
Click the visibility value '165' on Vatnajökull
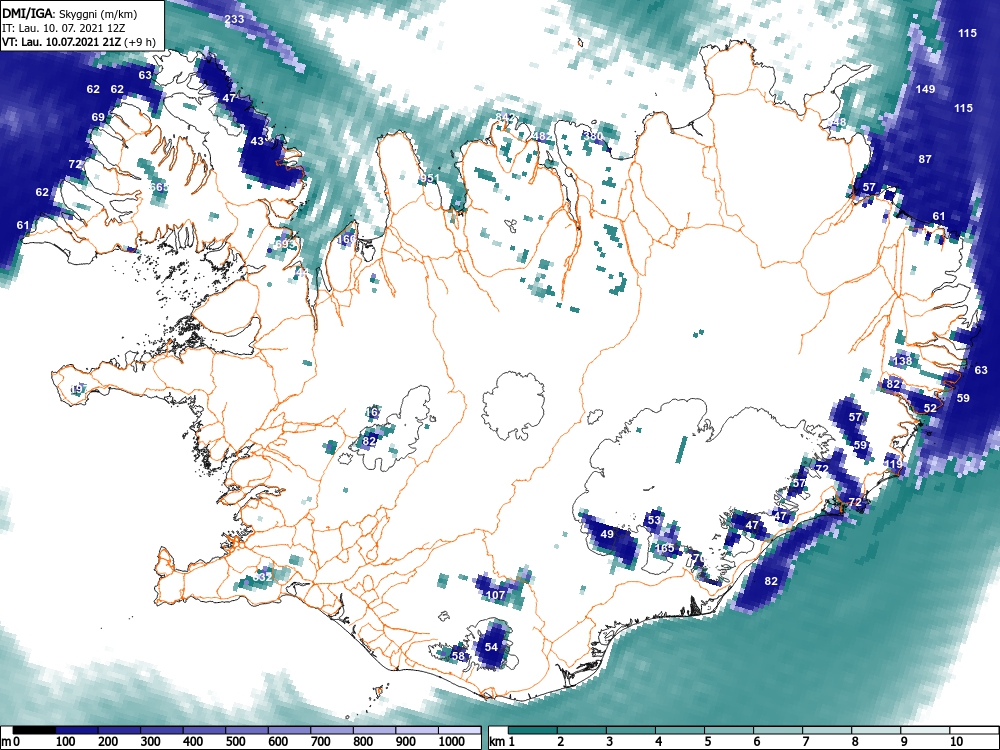(665, 548)
